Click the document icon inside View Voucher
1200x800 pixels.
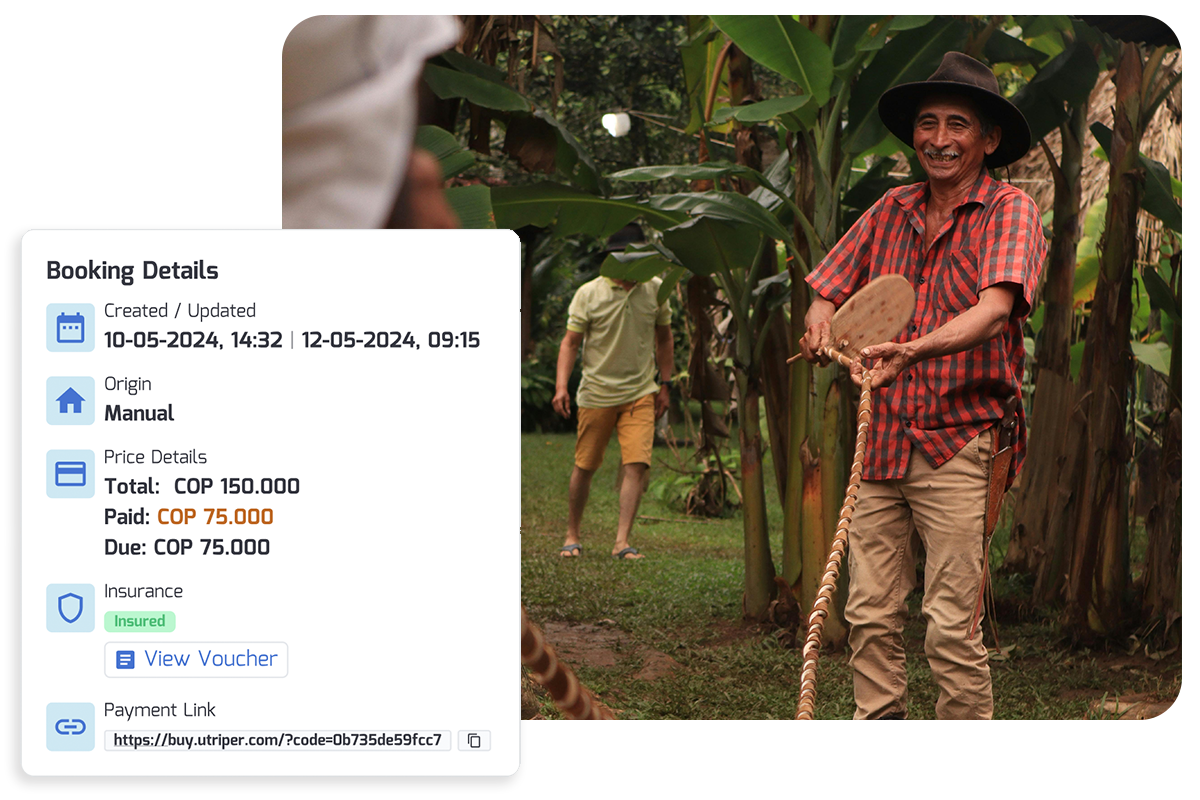125,660
